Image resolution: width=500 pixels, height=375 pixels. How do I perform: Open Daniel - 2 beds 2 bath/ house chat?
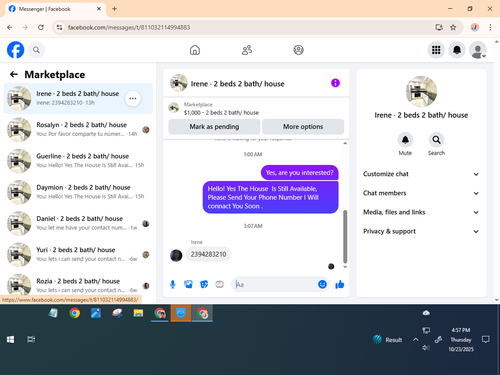(x=78, y=223)
